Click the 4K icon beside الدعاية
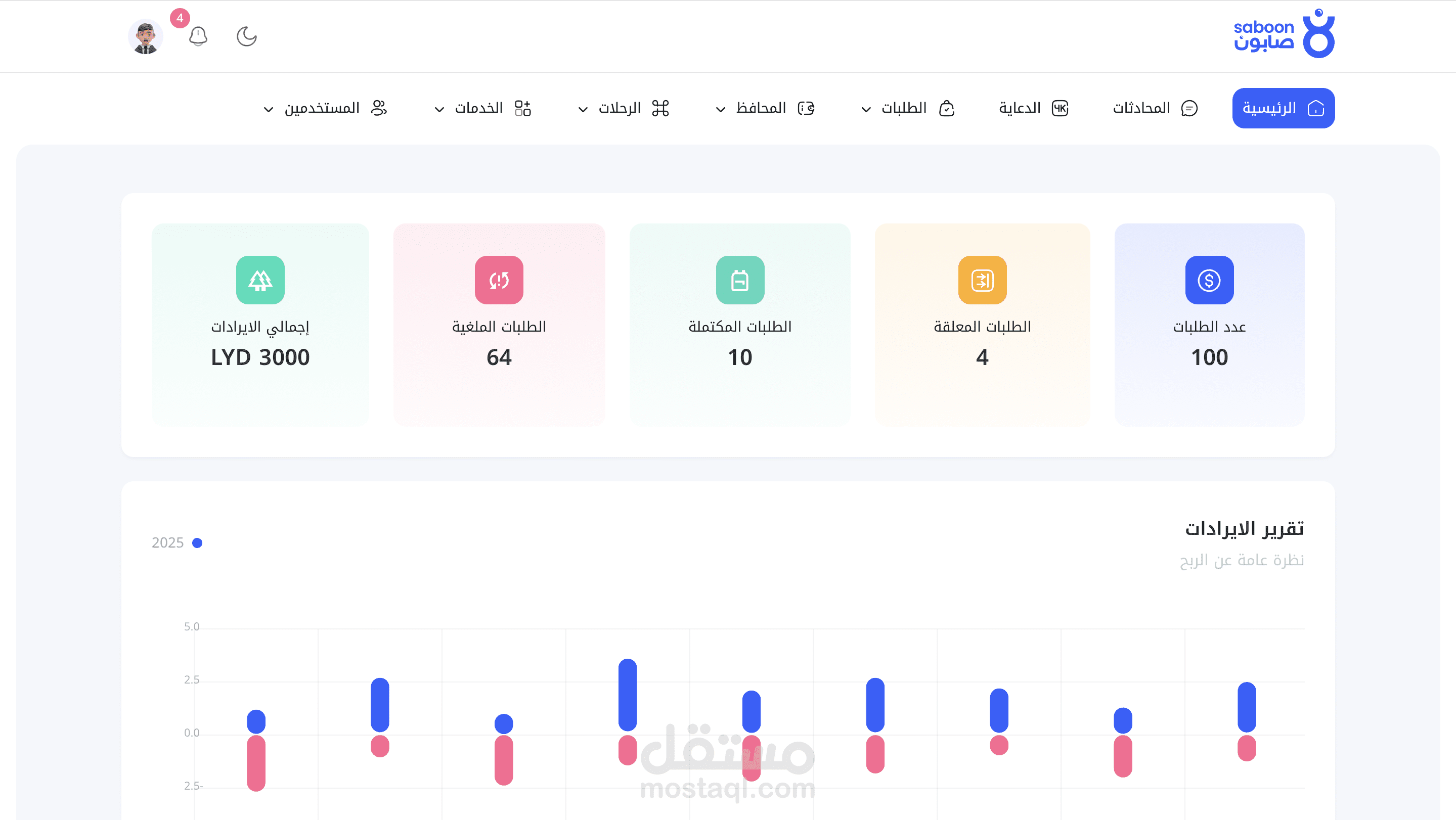 point(1060,108)
